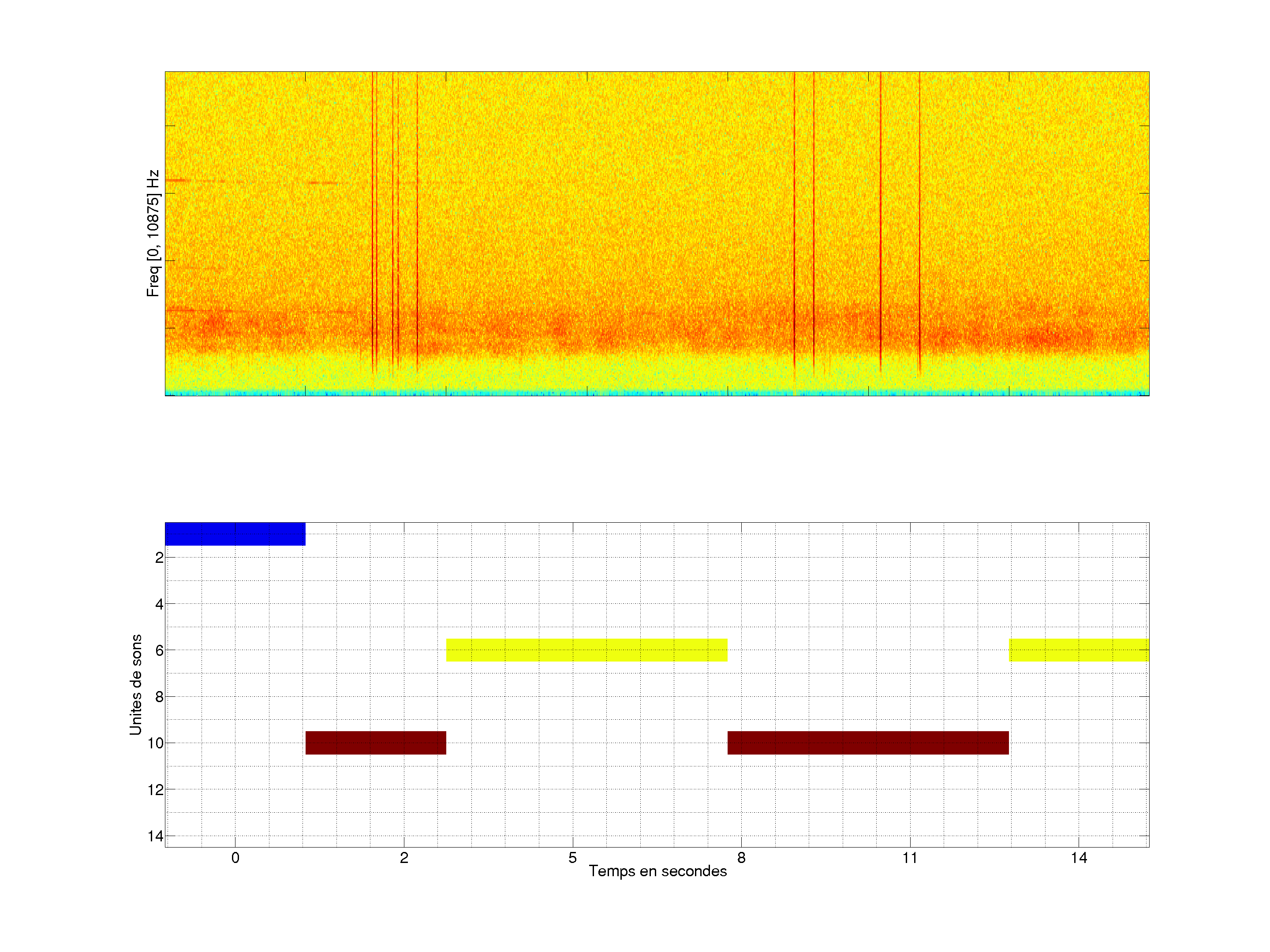
Task: Click the long yellow bar between 2 and 8 seconds
Action: coord(586,650)
